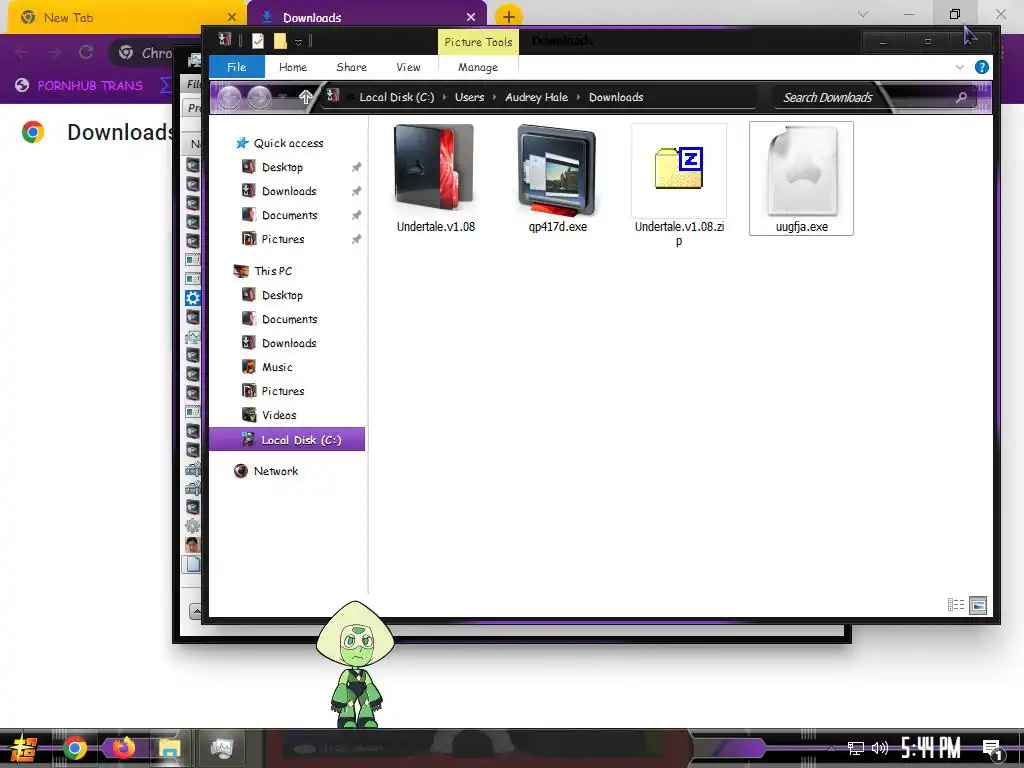This screenshot has height=768, width=1024.
Task: Click the Picture Tools contextual tab
Action: (x=478, y=42)
